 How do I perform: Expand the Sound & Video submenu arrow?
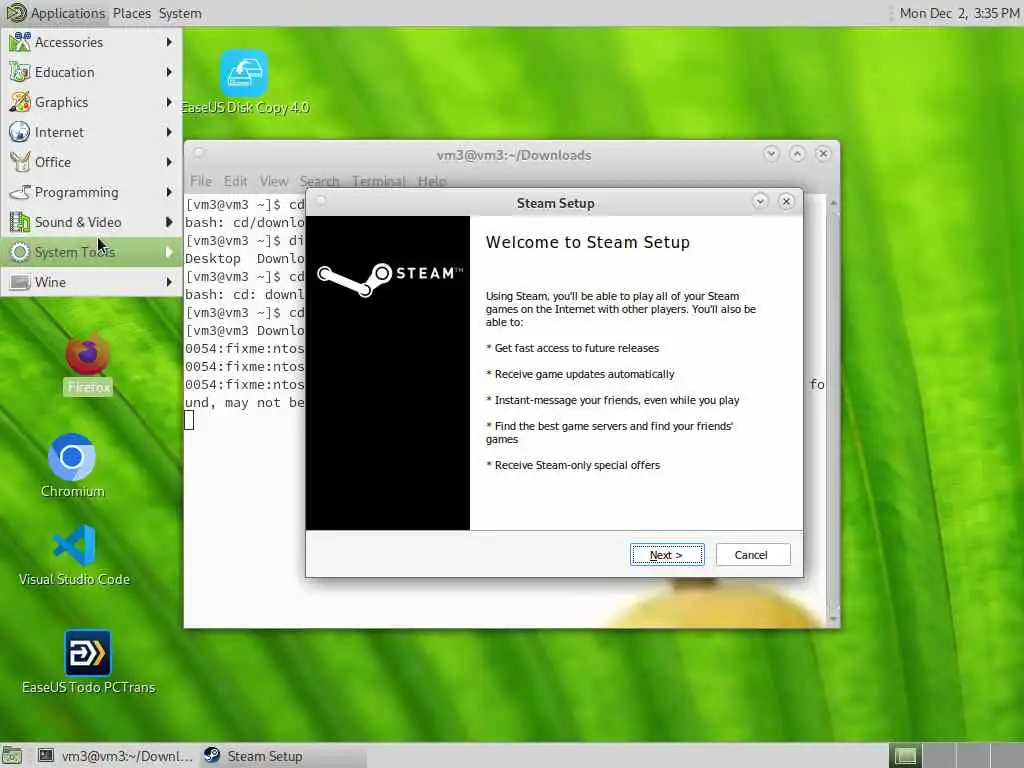click(169, 222)
